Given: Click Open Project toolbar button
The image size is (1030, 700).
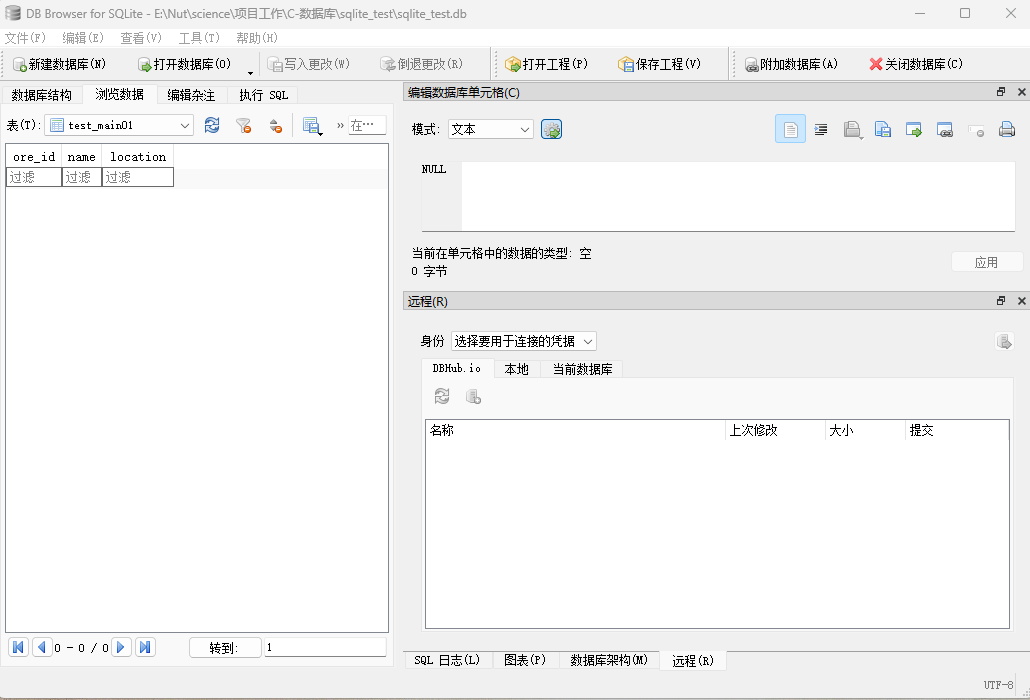Looking at the screenshot, I should (x=546, y=64).
